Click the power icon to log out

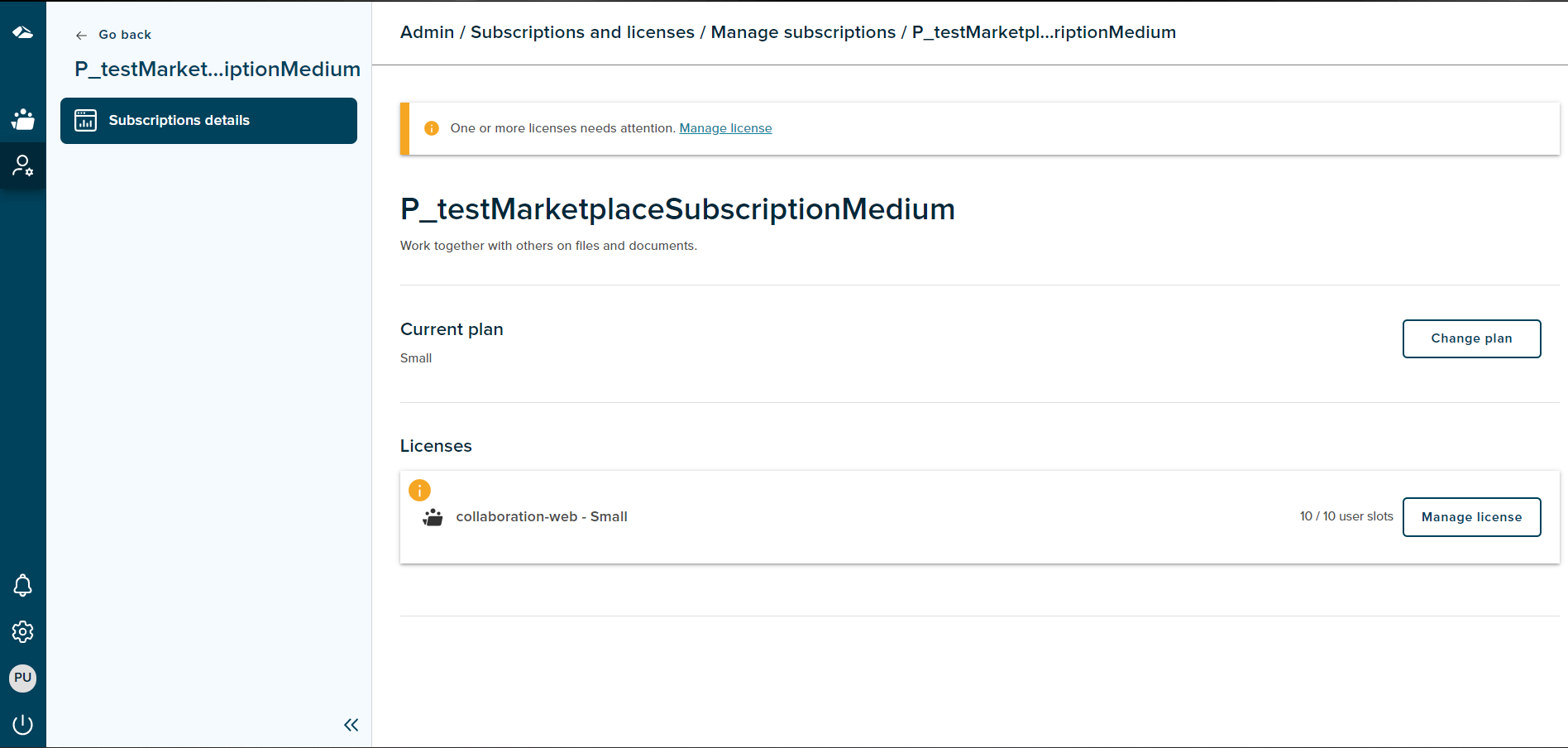(22, 725)
